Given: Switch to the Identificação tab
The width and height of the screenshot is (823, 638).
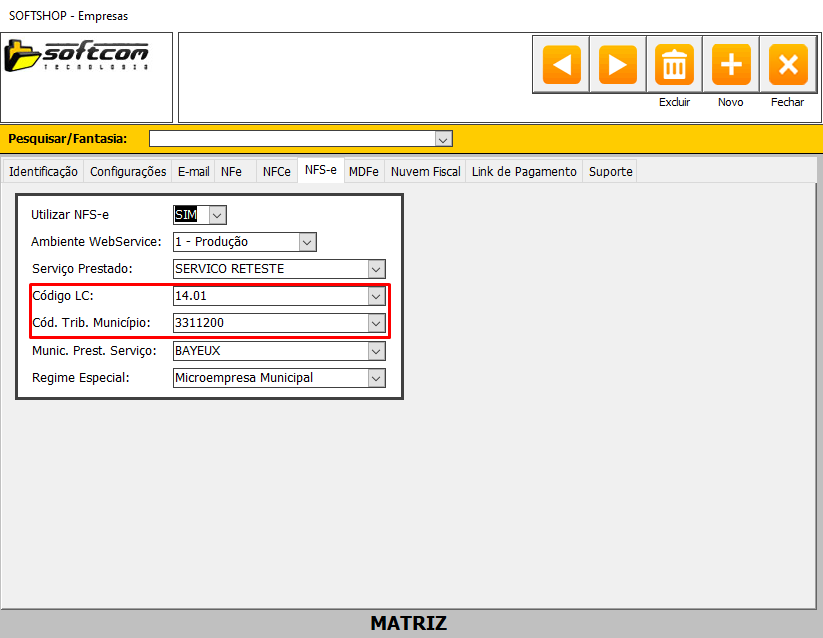Looking at the screenshot, I should point(43,172).
